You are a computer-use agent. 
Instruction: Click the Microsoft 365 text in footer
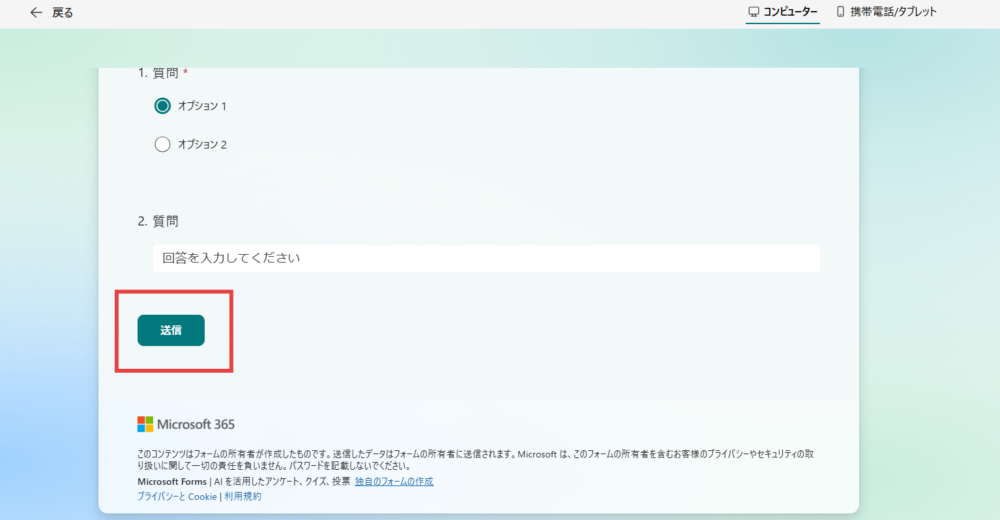click(196, 424)
